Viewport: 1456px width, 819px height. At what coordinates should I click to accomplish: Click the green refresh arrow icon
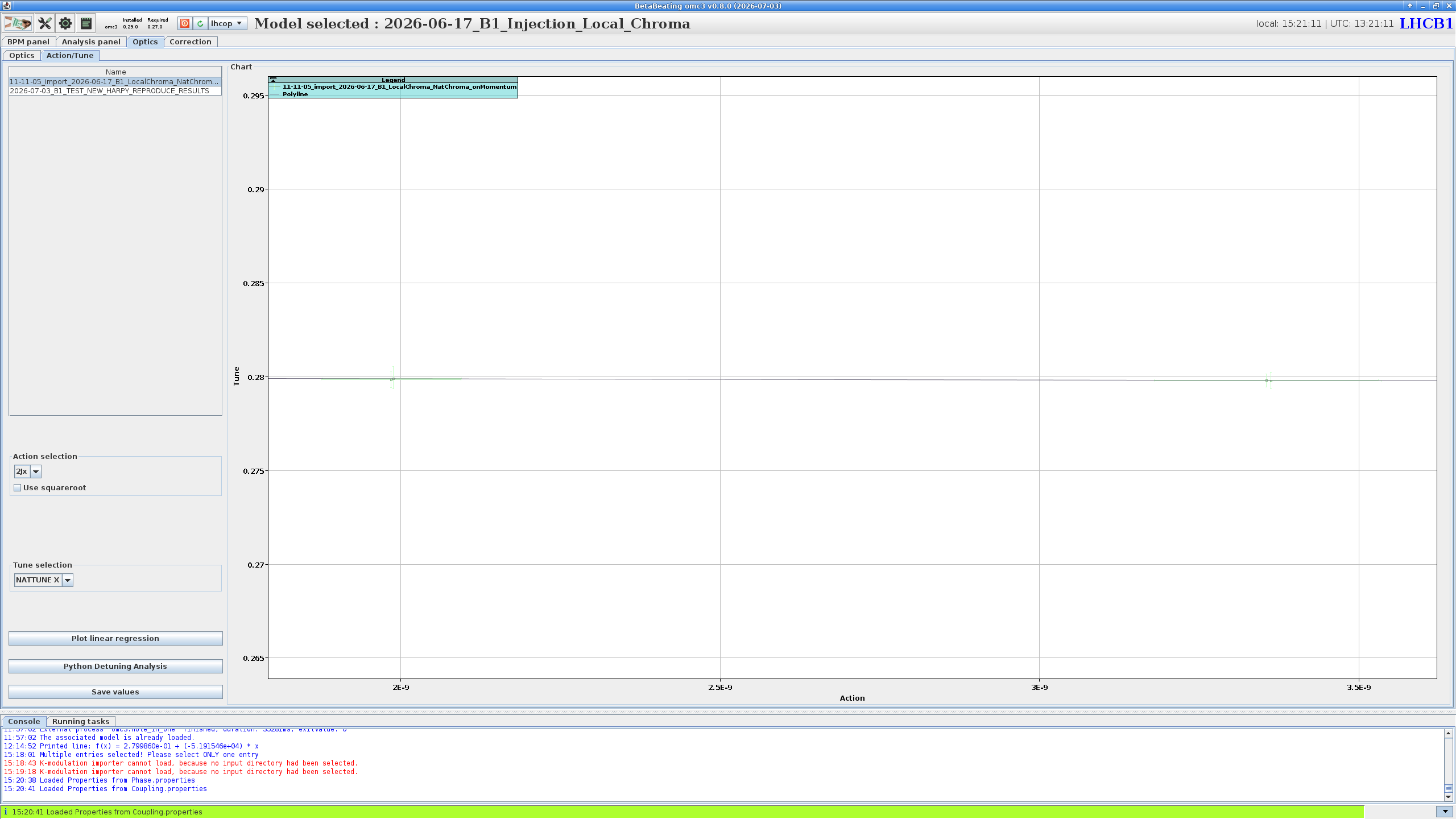click(x=200, y=23)
